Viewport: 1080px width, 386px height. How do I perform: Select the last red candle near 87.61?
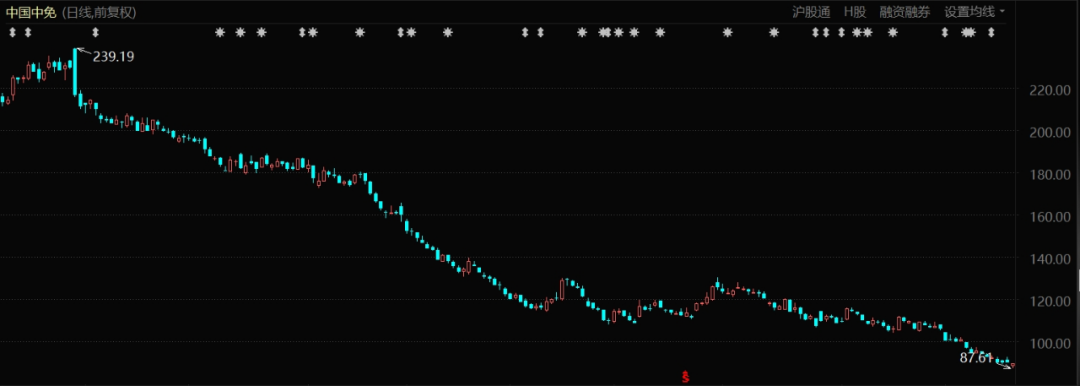pos(1012,365)
